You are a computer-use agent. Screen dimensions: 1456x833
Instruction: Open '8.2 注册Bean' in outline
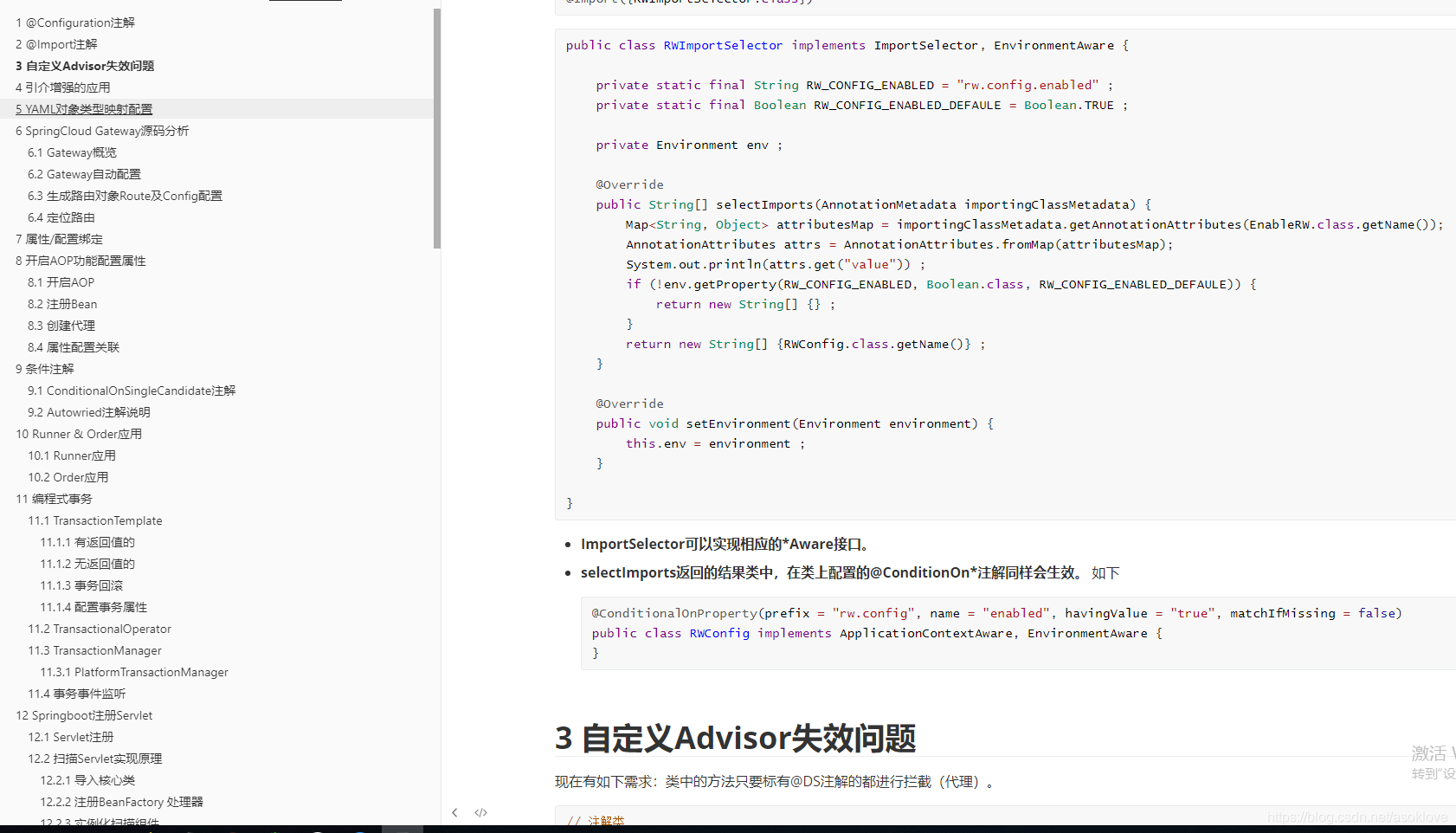(62, 304)
